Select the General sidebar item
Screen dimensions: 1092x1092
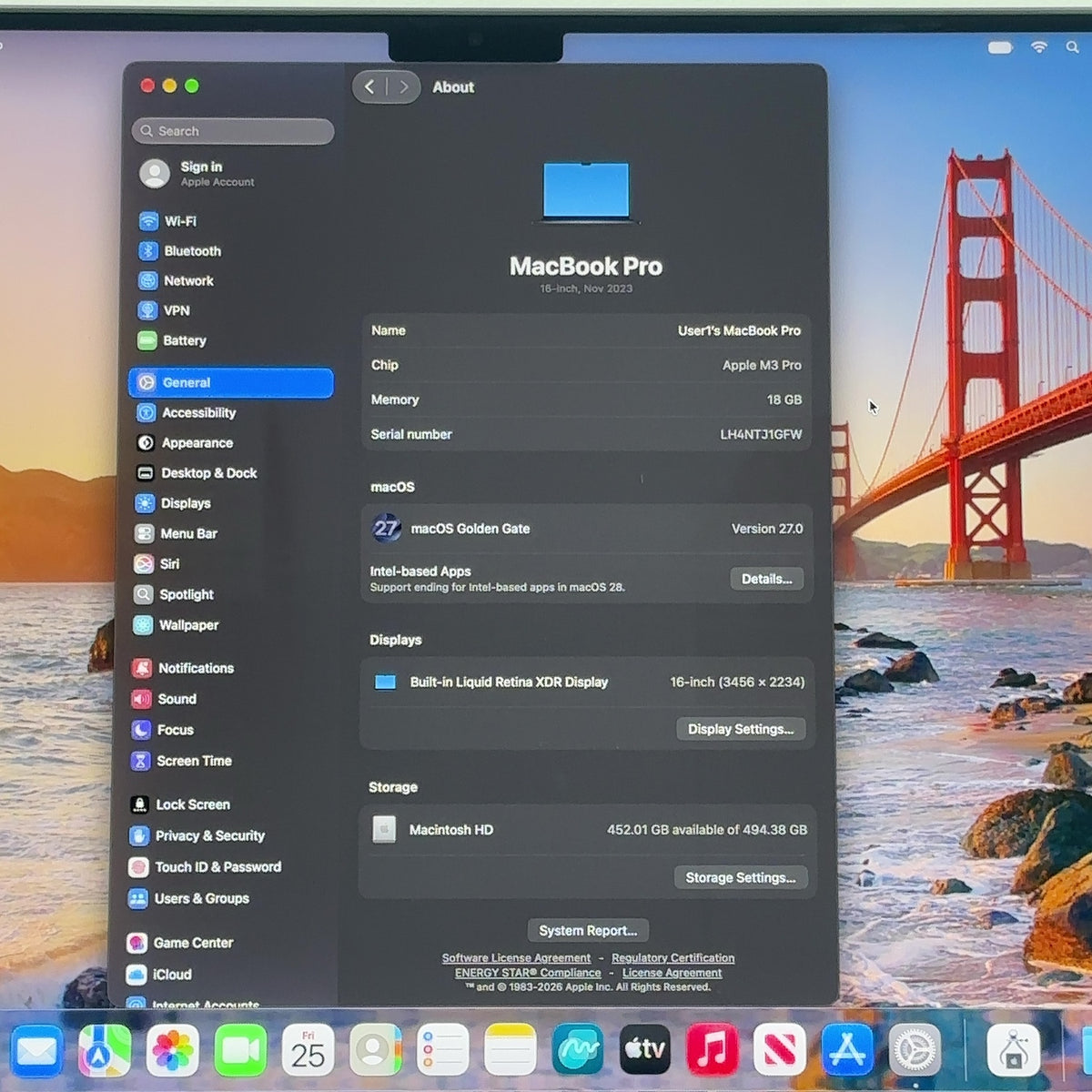(231, 383)
